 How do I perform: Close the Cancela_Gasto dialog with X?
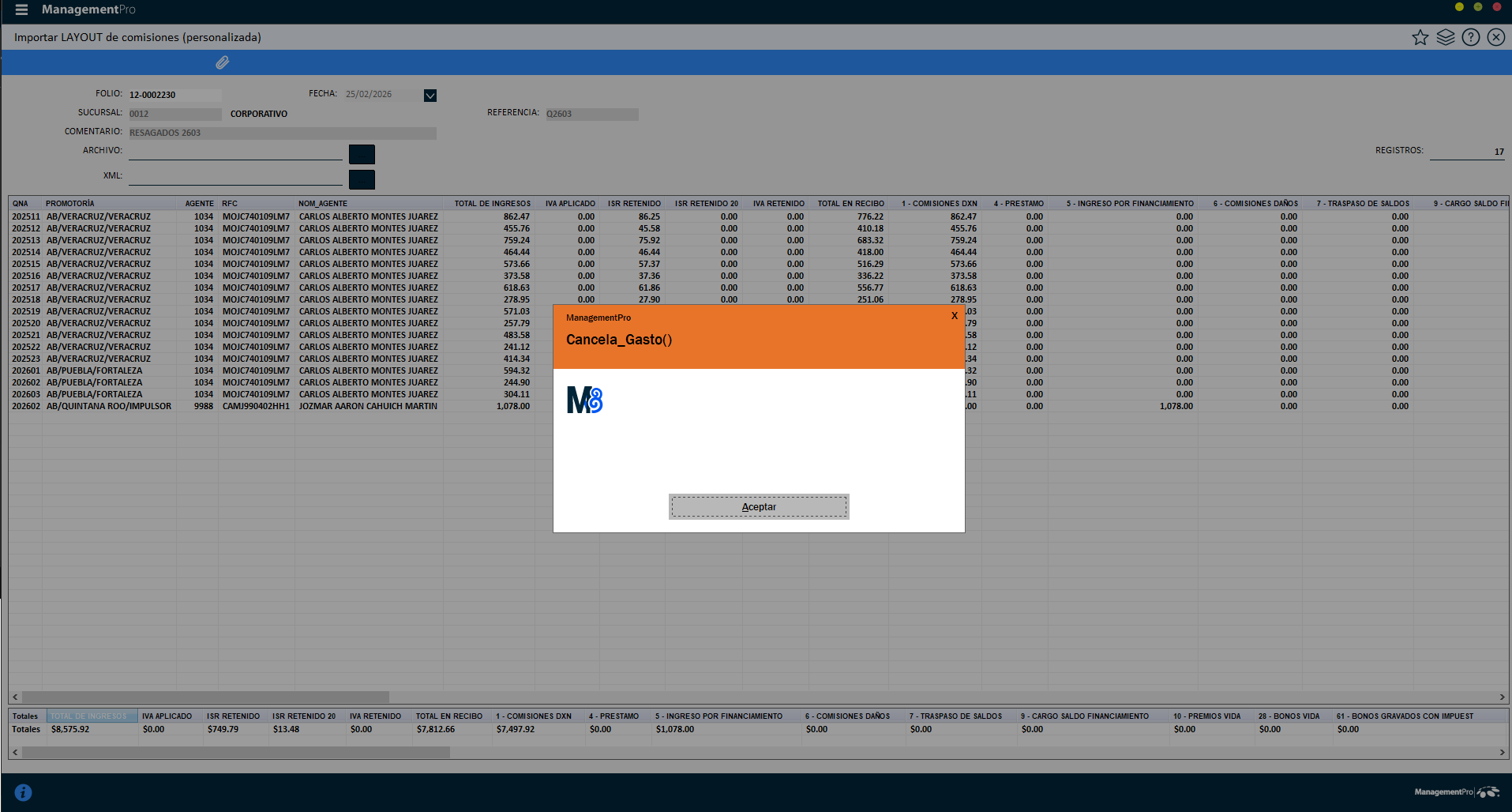(954, 316)
